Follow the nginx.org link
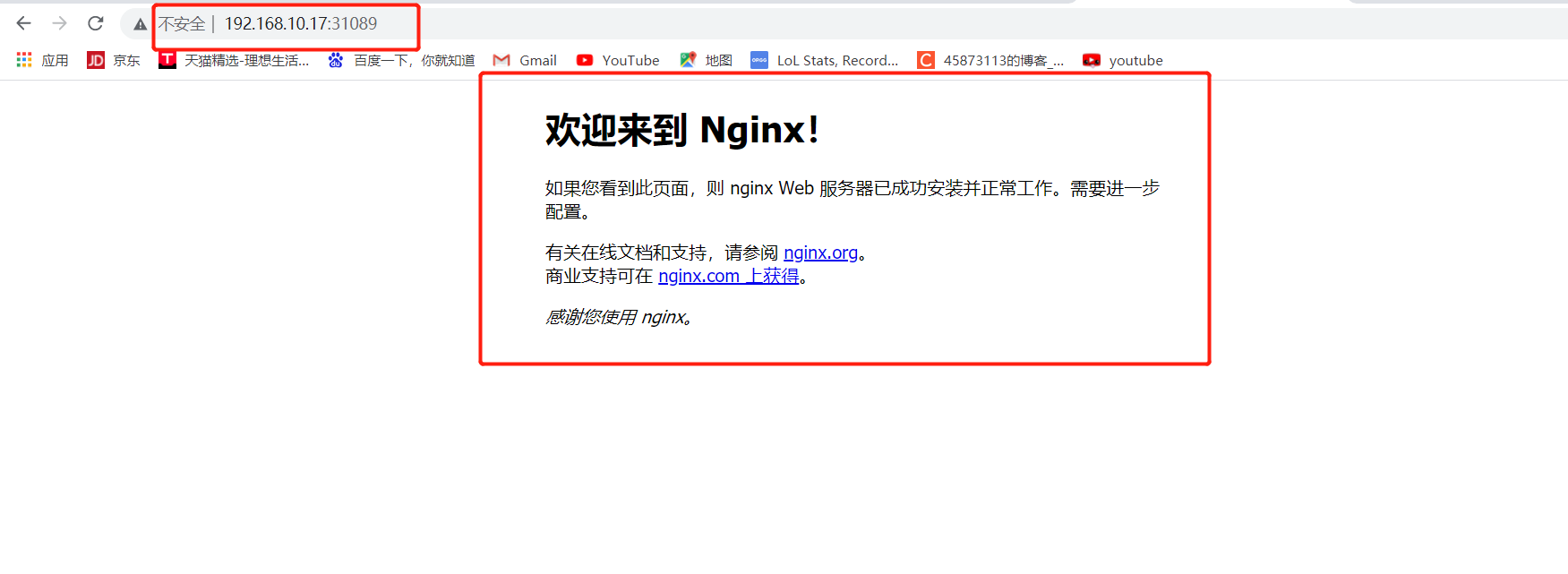This screenshot has width=1568, height=574. [x=820, y=253]
